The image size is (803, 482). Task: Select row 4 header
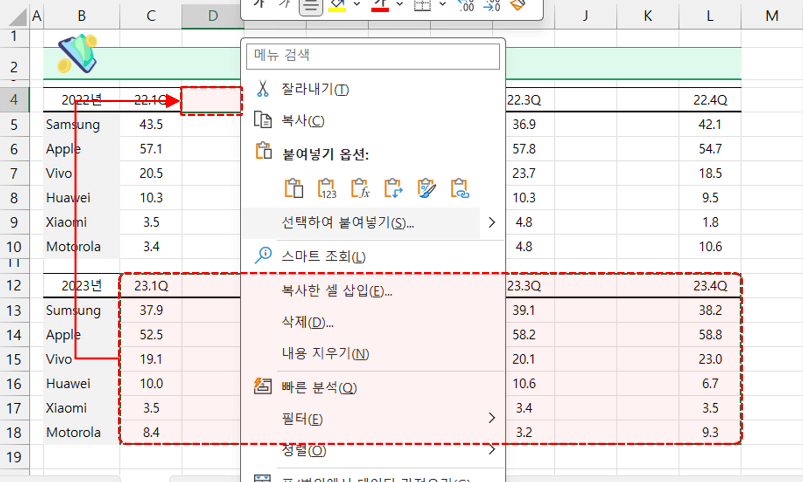pos(14,100)
